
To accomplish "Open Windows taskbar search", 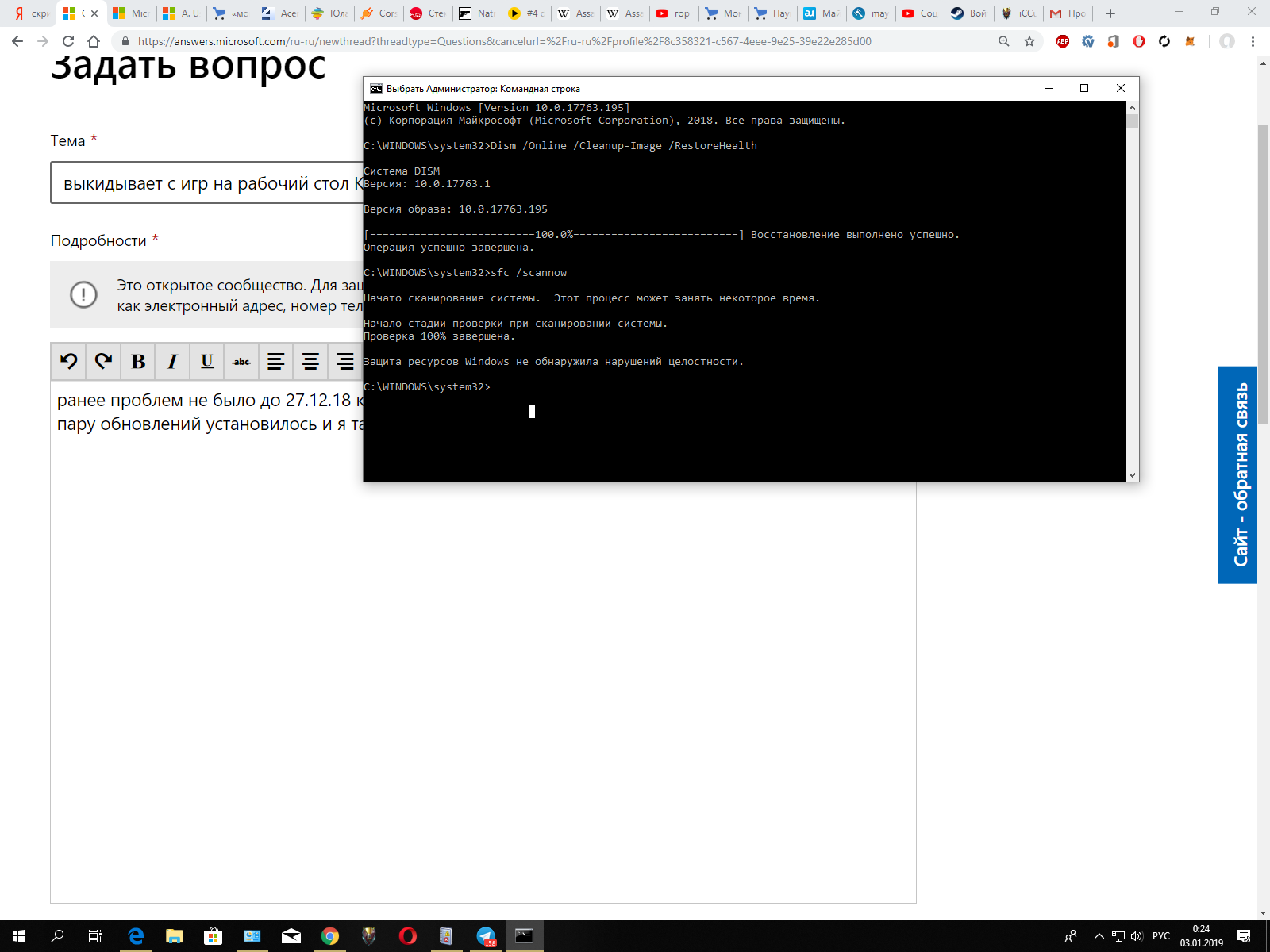I will tap(57, 936).
